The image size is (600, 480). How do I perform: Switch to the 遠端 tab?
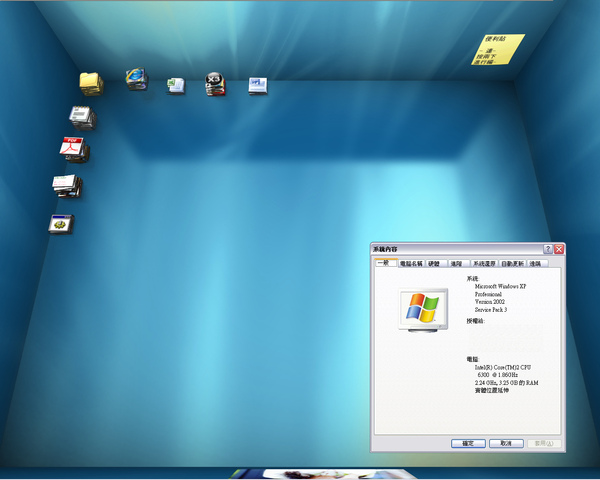click(x=537, y=263)
